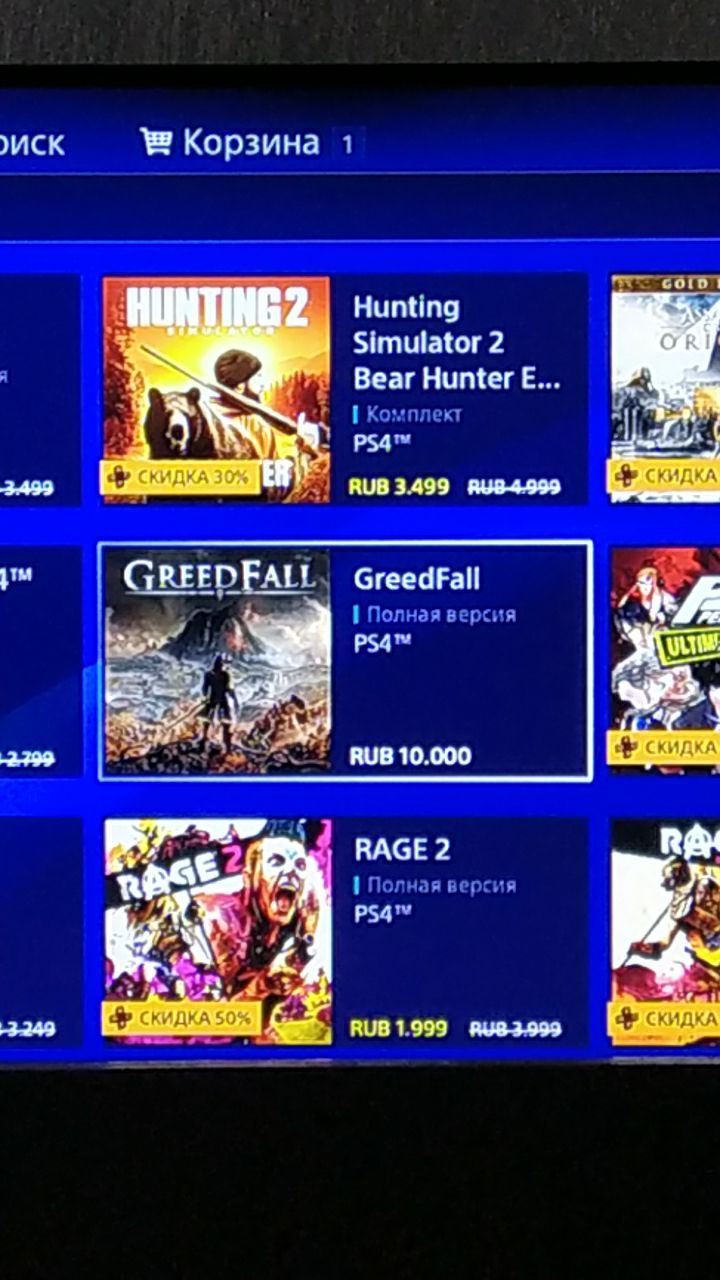Click the PS Plus icon on Hunting Simulator badge
Viewport: 720px width, 1280px height.
pyautogui.click(x=119, y=477)
